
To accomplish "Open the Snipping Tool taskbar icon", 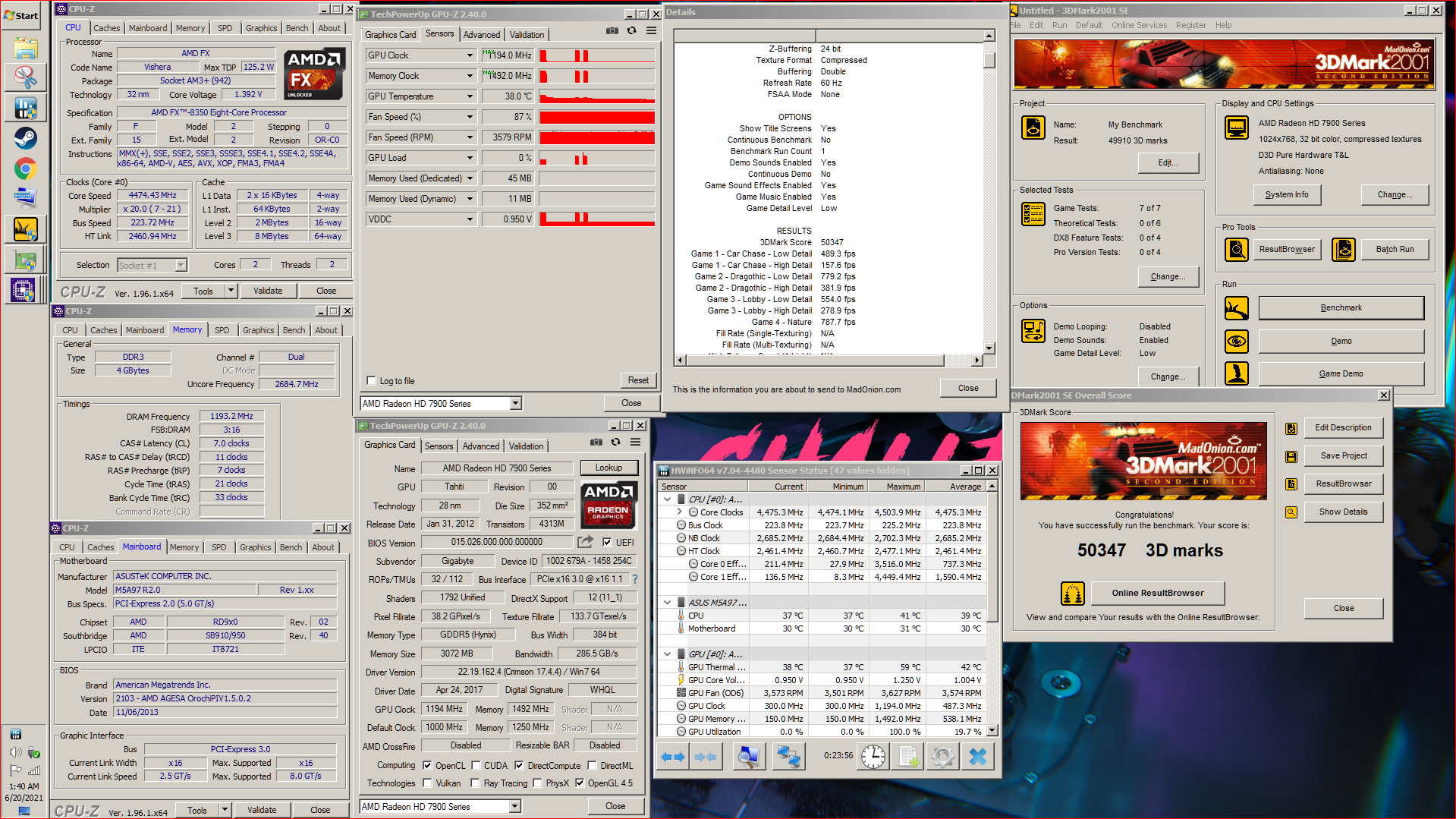I will 25,77.
